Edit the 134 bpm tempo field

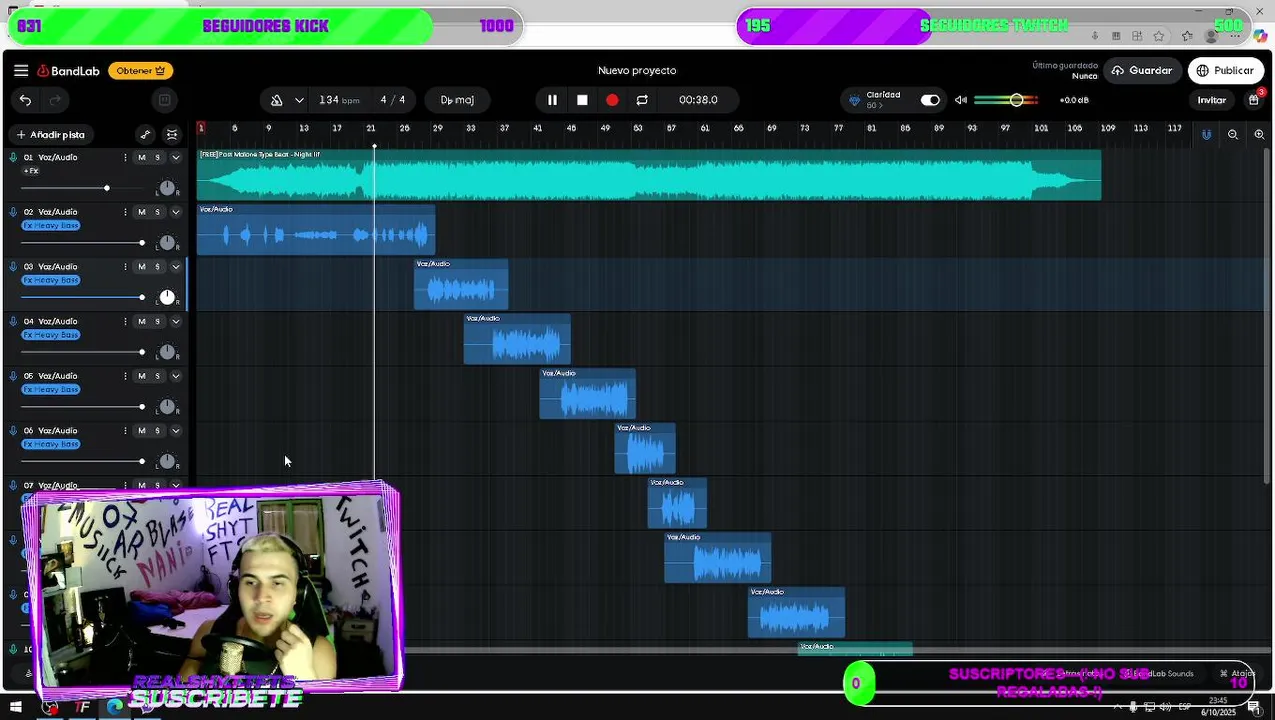point(339,100)
